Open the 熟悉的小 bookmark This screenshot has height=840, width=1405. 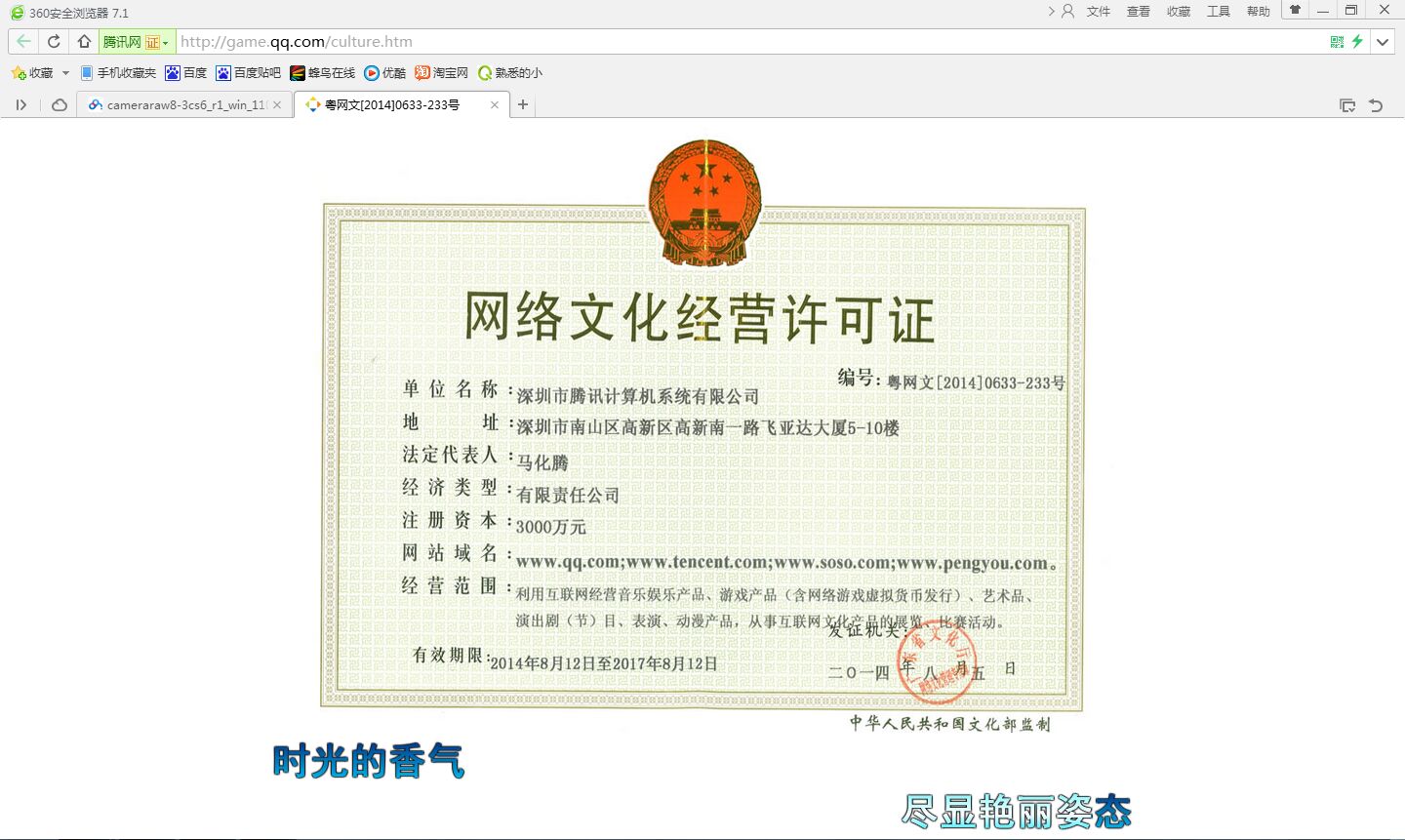(510, 73)
